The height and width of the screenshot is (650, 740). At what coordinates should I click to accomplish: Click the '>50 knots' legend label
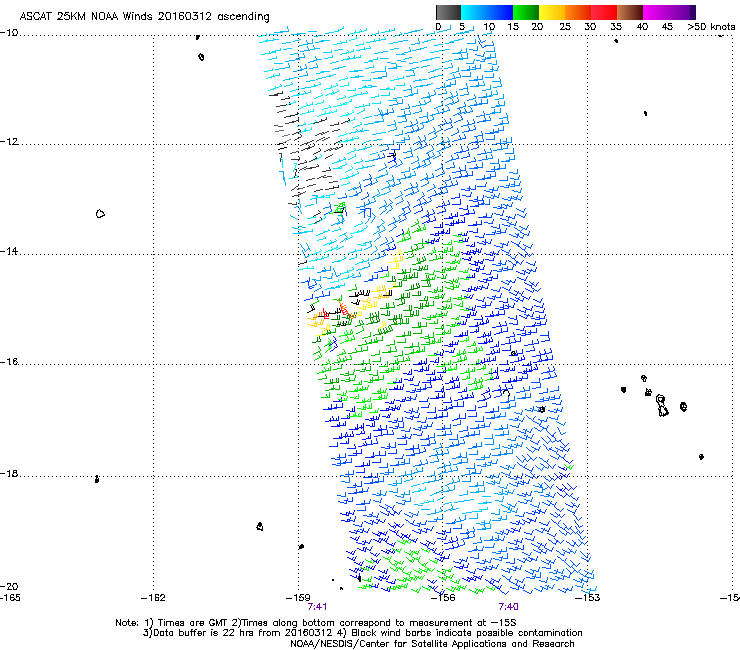pos(711,27)
